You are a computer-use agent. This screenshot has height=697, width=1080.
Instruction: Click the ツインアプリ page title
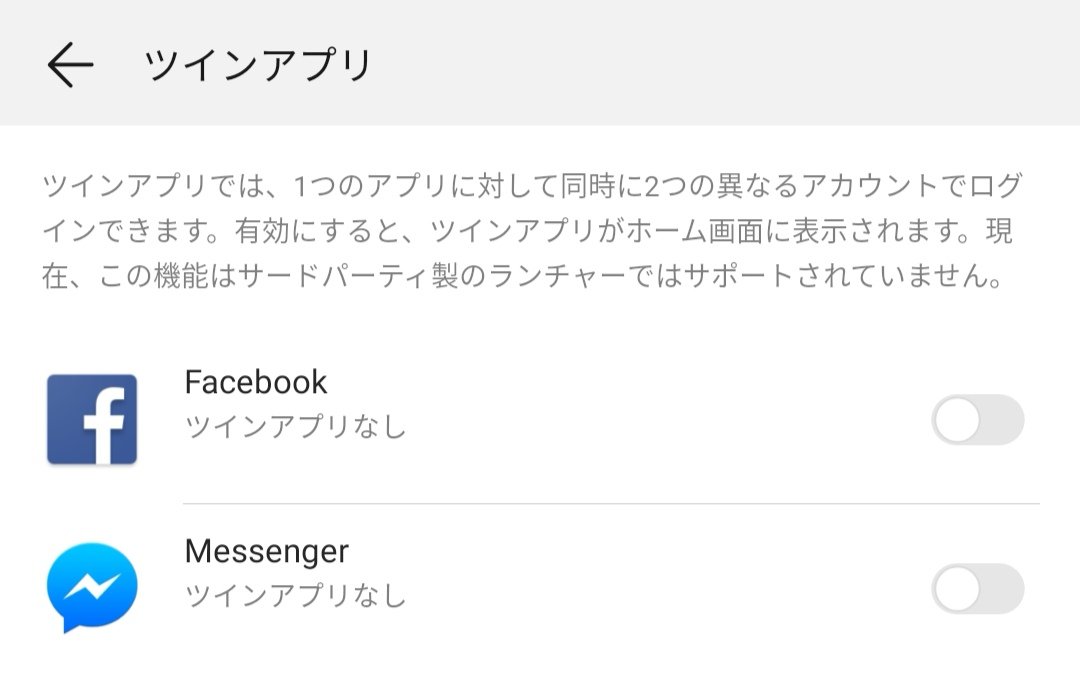click(258, 65)
